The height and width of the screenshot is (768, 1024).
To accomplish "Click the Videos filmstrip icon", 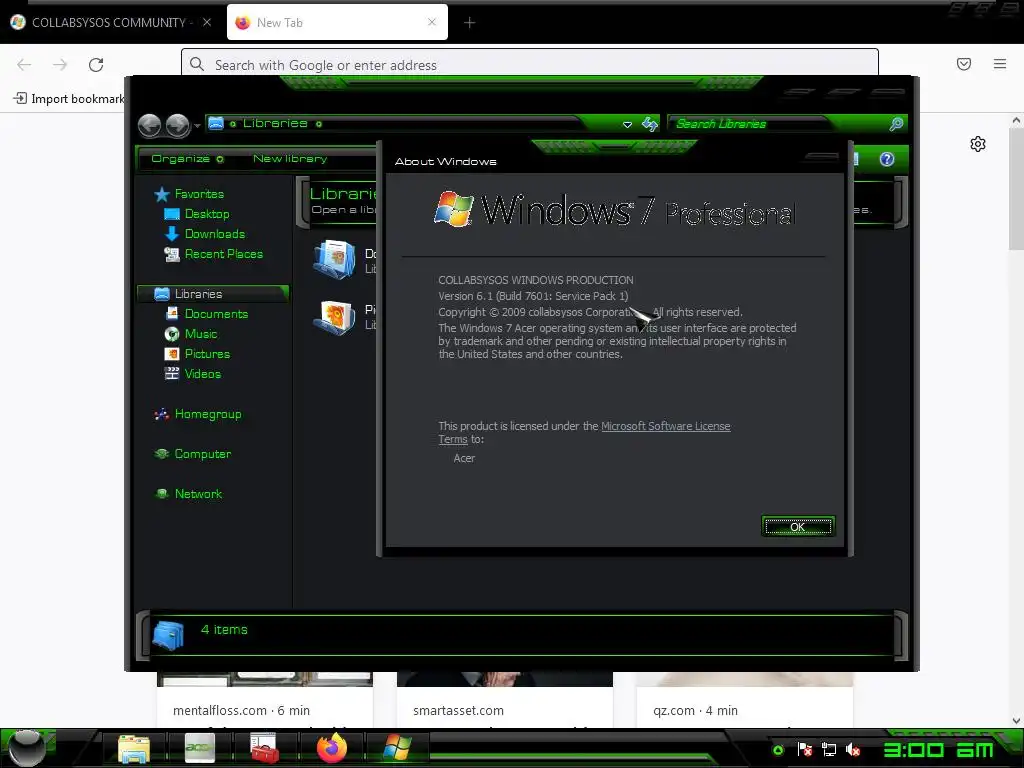I will click(172, 374).
